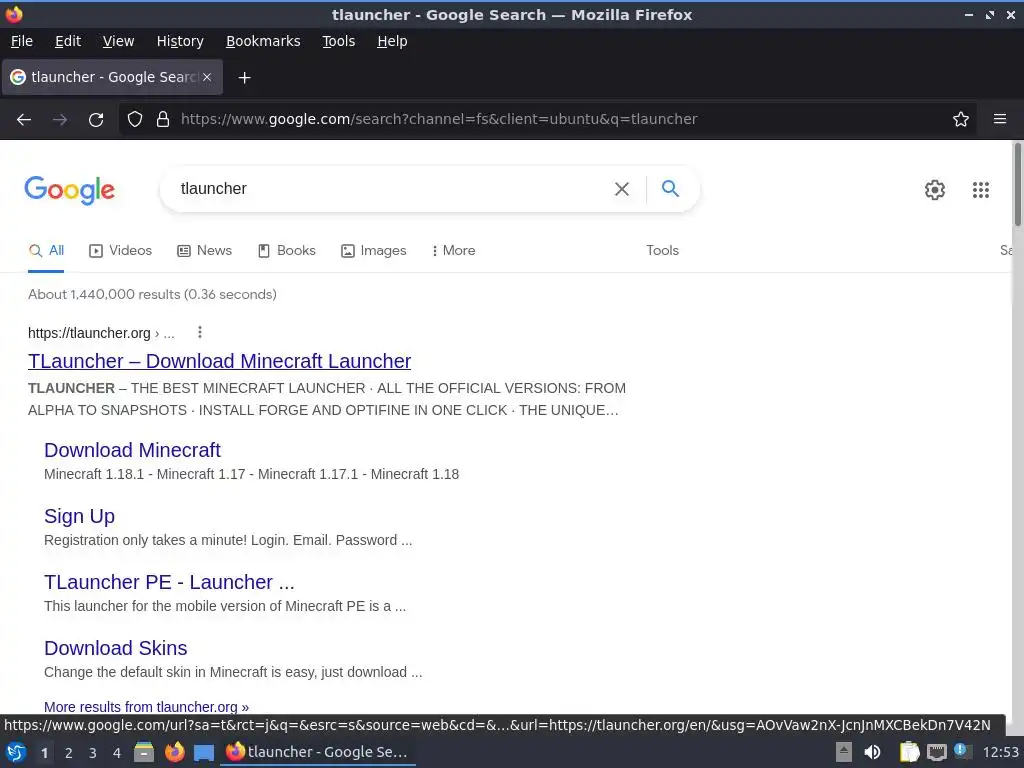Viewport: 1024px width, 768px height.
Task: Switch to the News results tab
Action: tap(204, 251)
